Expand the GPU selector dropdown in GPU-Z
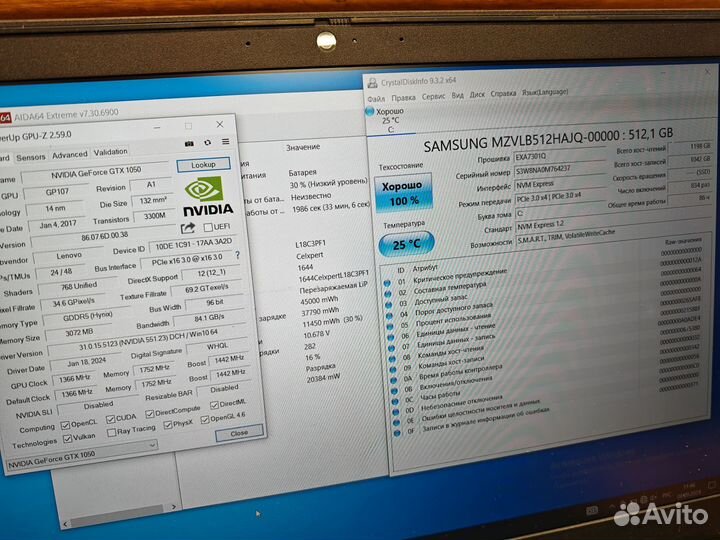 point(152,445)
